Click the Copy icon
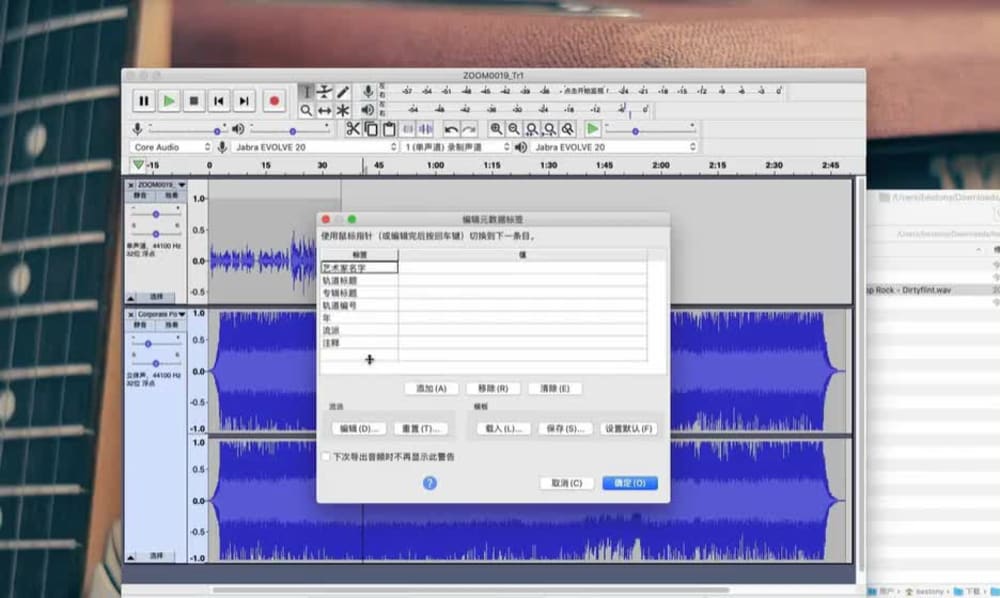Image resolution: width=1000 pixels, height=598 pixels. point(371,129)
